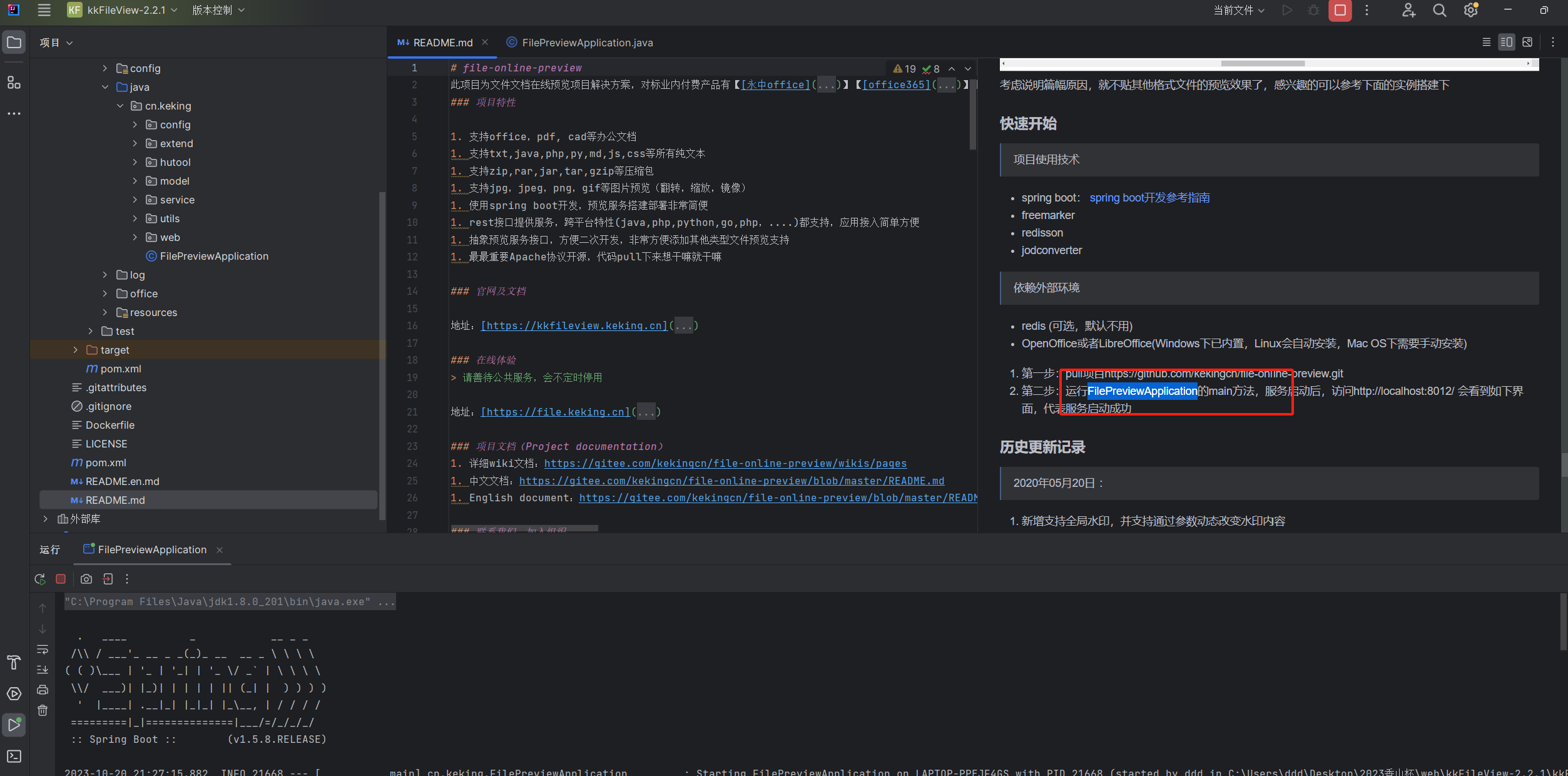The image size is (1568, 776).
Task: Expand the 外部库 node
Action: pos(46,519)
